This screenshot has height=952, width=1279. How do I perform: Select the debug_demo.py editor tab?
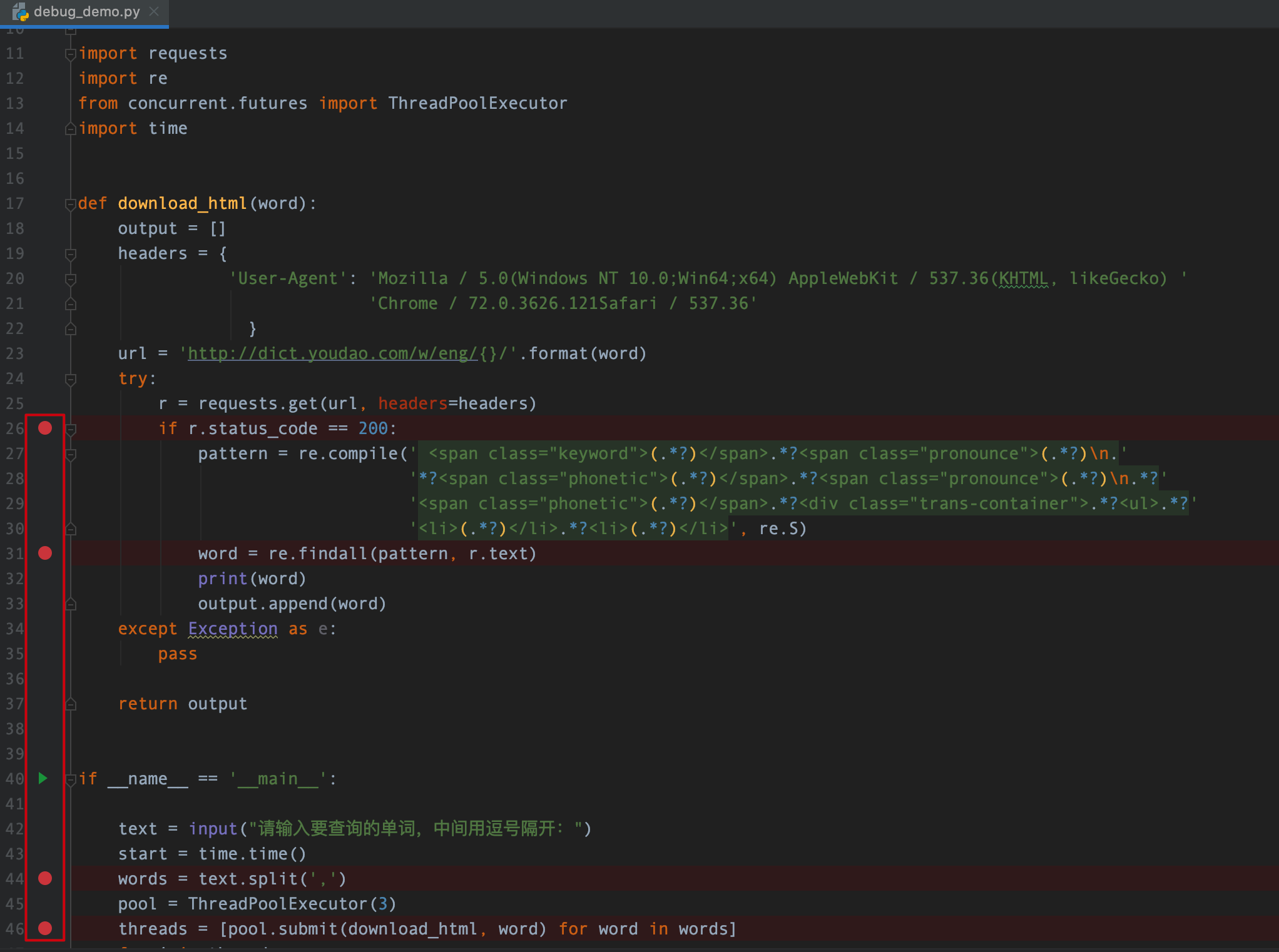pos(84,13)
